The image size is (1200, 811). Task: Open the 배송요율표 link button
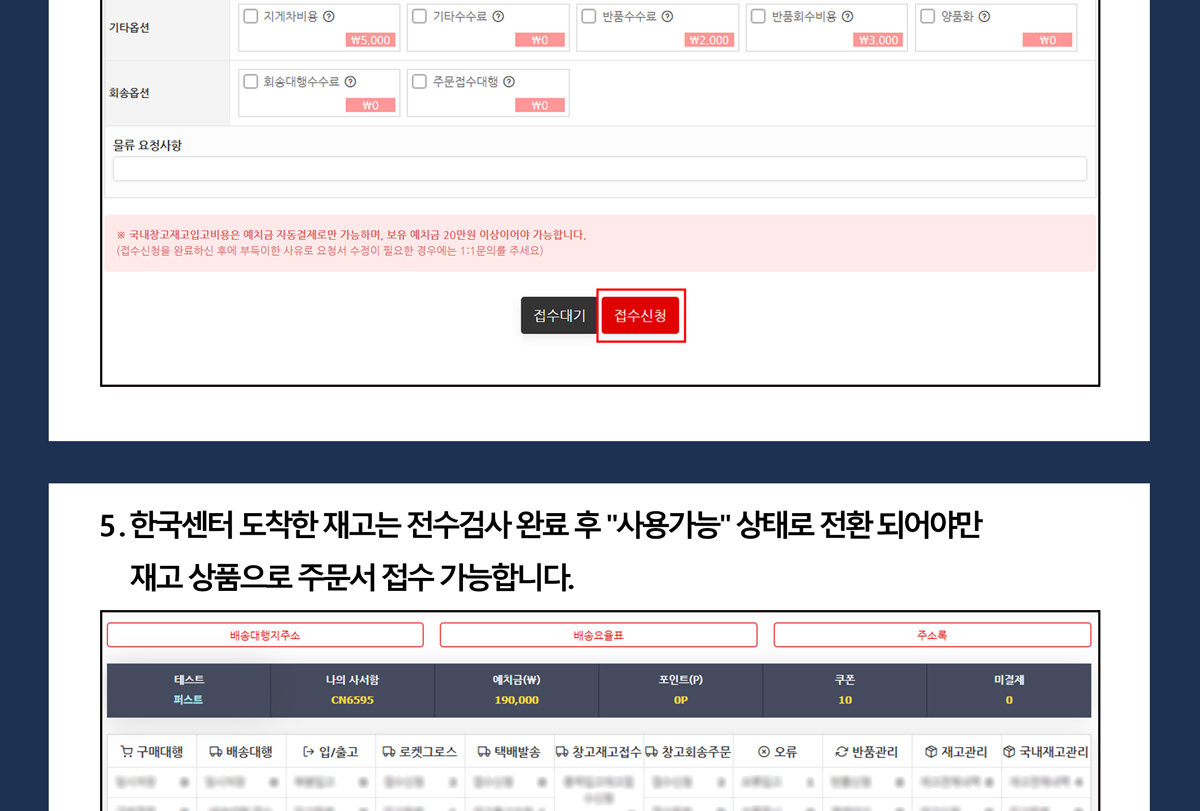pos(598,635)
